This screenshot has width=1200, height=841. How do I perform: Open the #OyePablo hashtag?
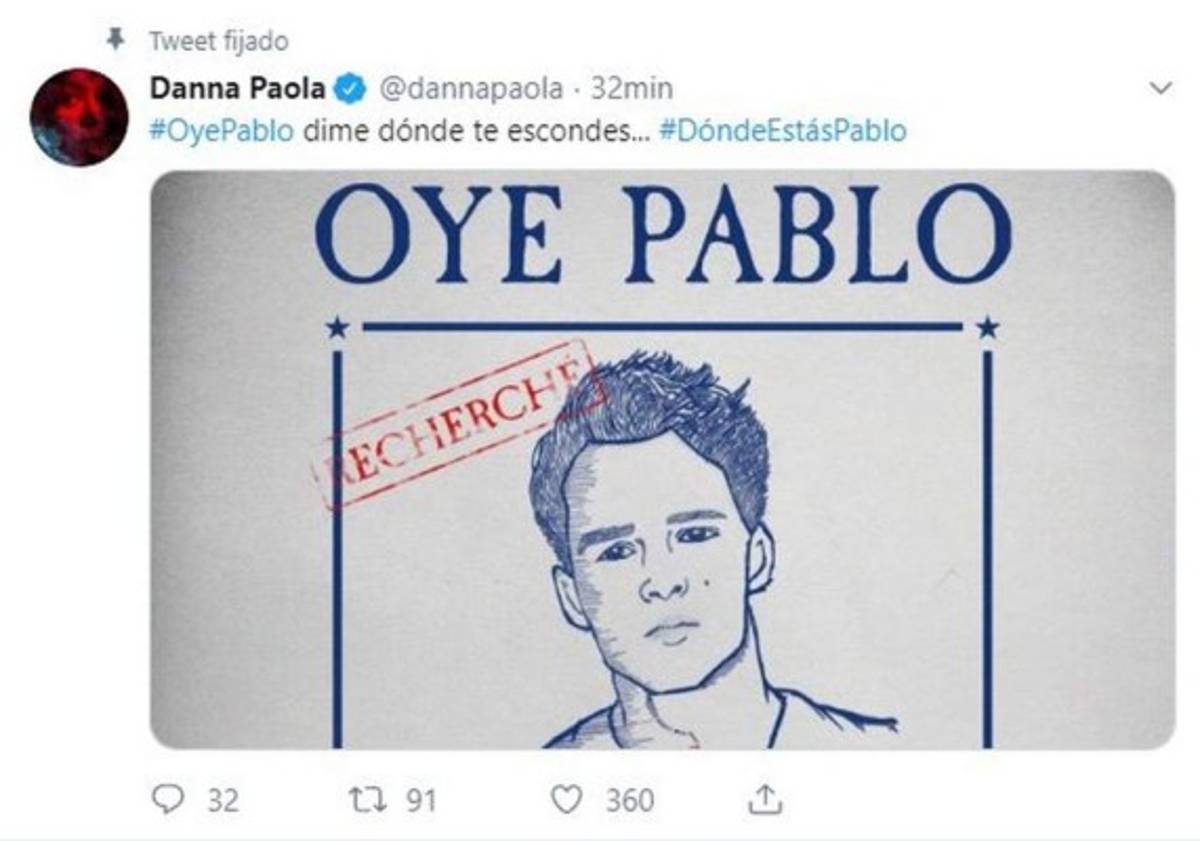(222, 132)
